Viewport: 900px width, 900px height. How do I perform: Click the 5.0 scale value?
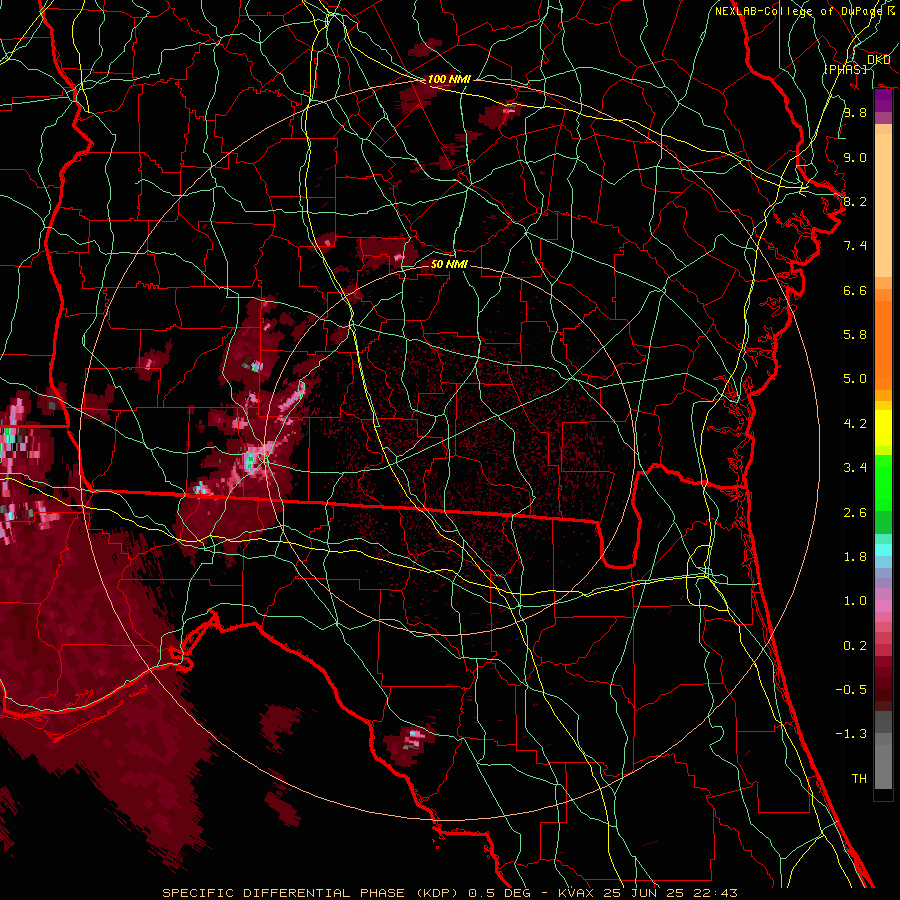855,379
